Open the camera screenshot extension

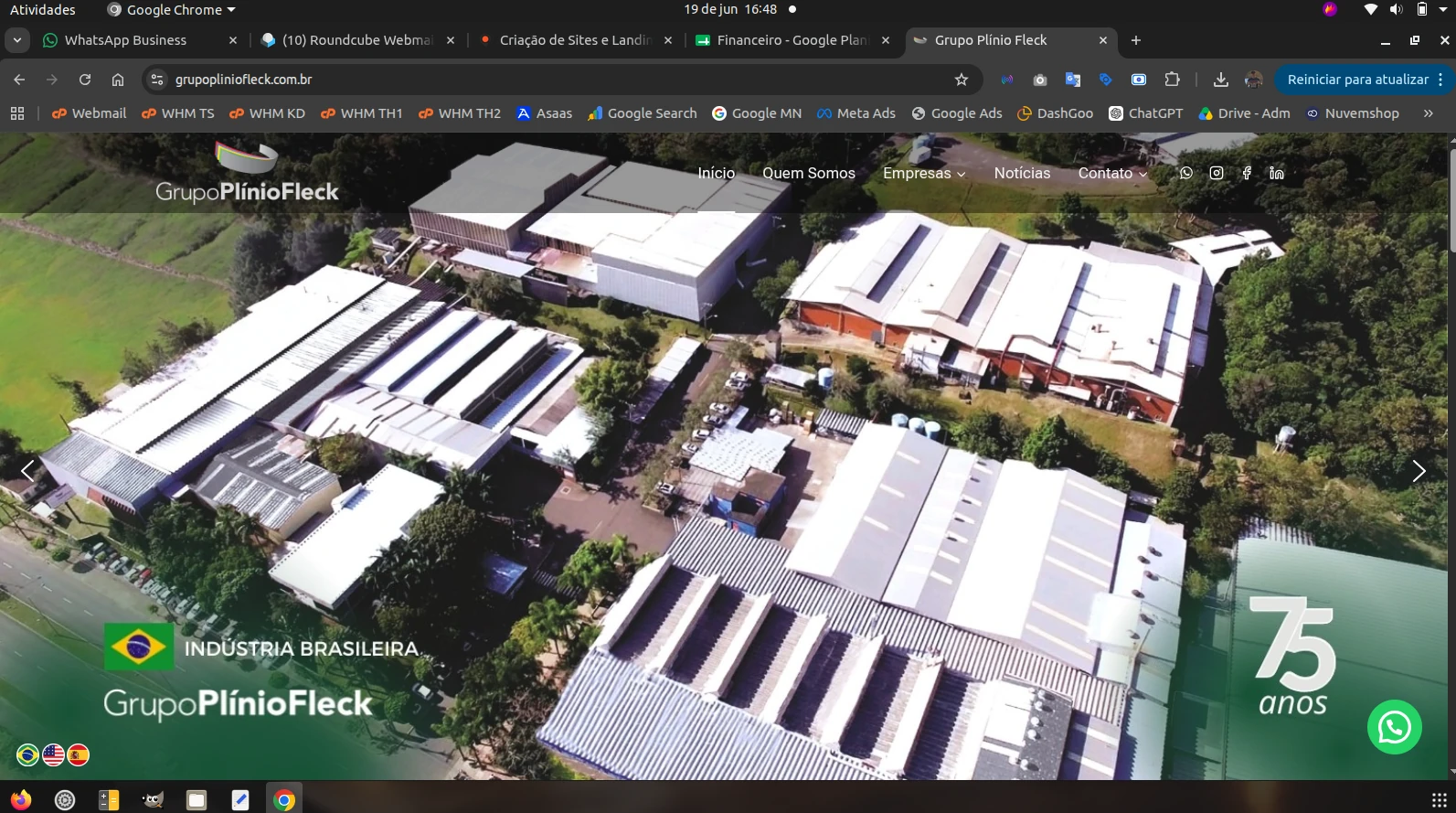1040,80
